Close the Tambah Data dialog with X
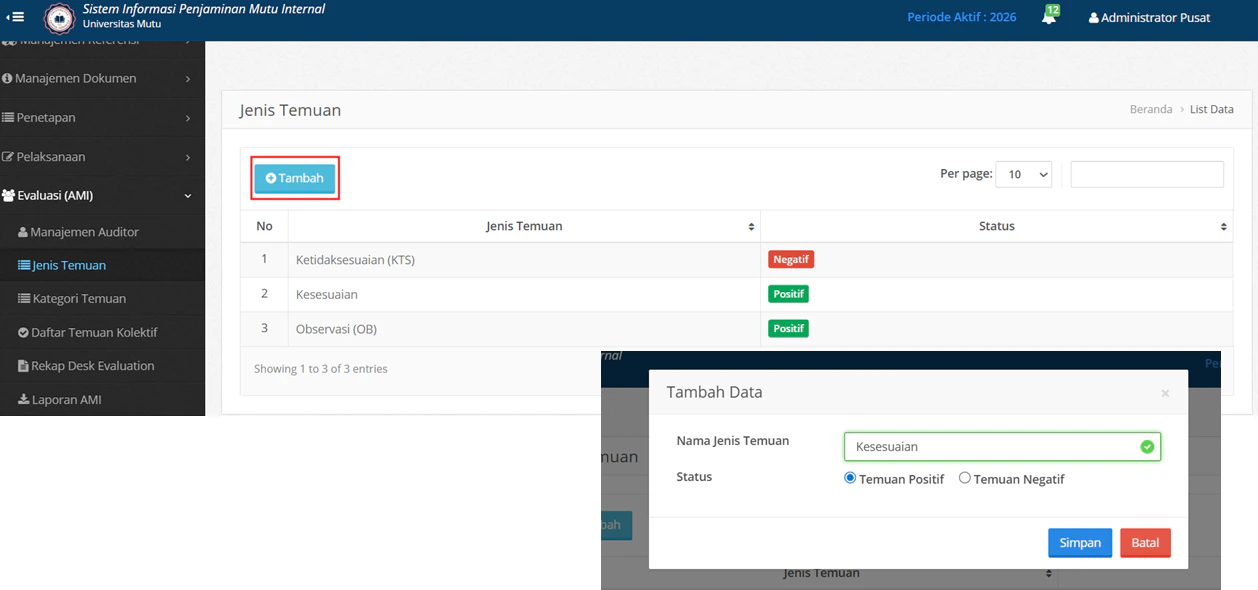Viewport: 1258px width, 590px height. [1165, 394]
